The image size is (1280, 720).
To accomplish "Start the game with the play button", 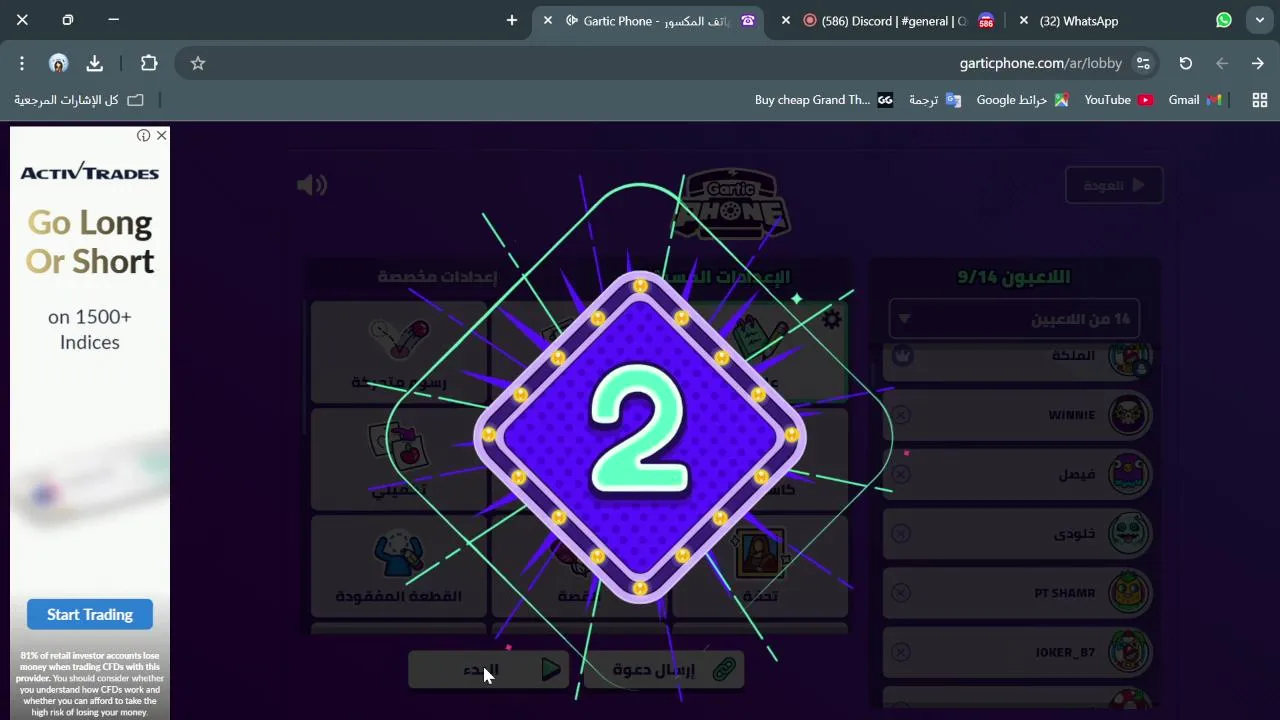I will coord(488,670).
